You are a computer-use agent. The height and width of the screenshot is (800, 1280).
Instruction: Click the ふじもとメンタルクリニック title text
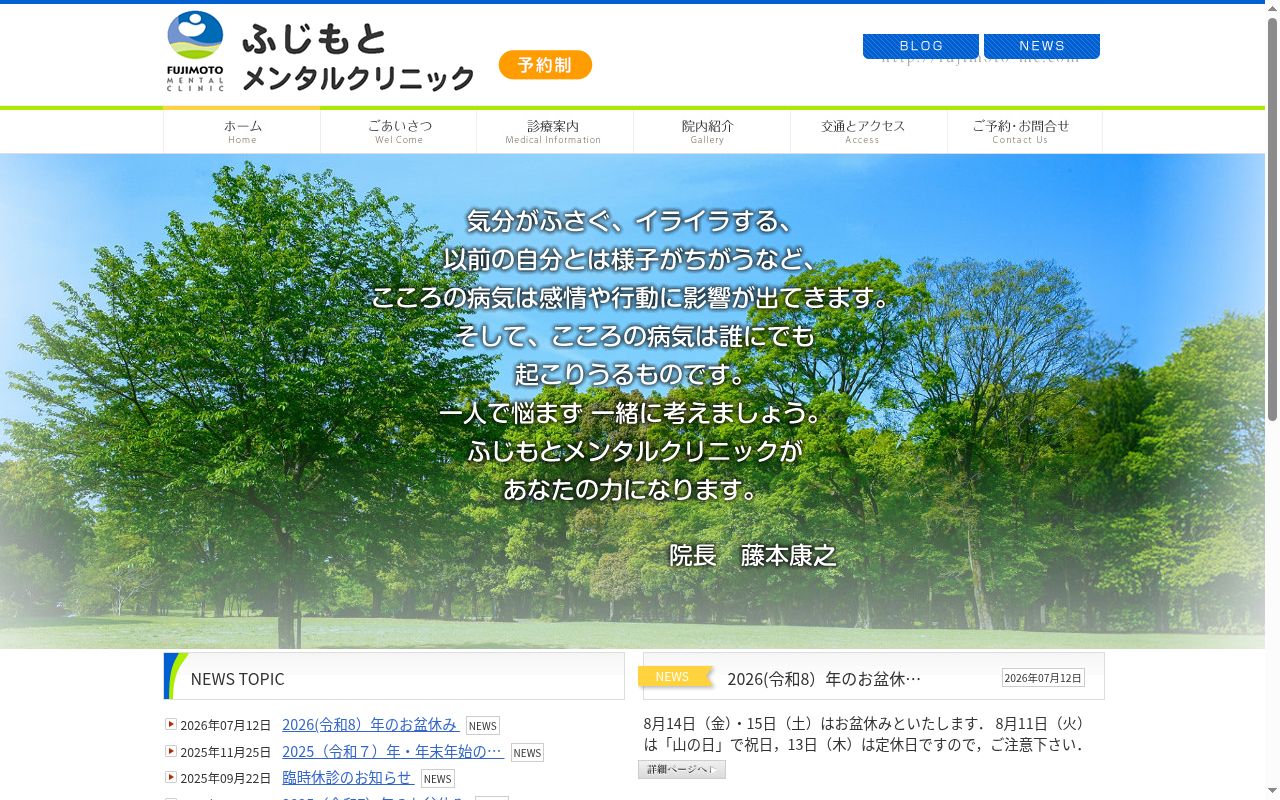(x=358, y=58)
